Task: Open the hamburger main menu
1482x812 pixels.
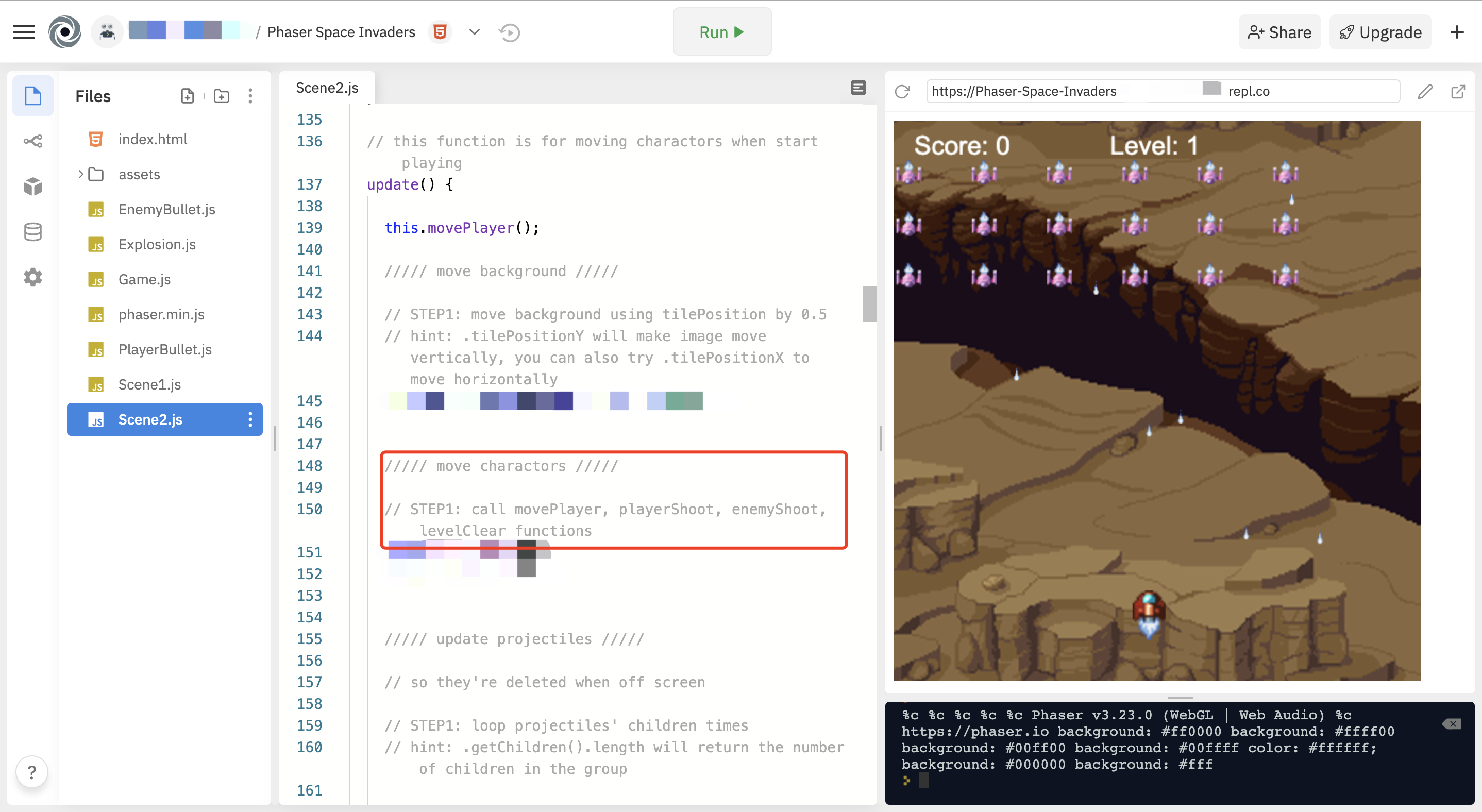Action: (x=24, y=32)
